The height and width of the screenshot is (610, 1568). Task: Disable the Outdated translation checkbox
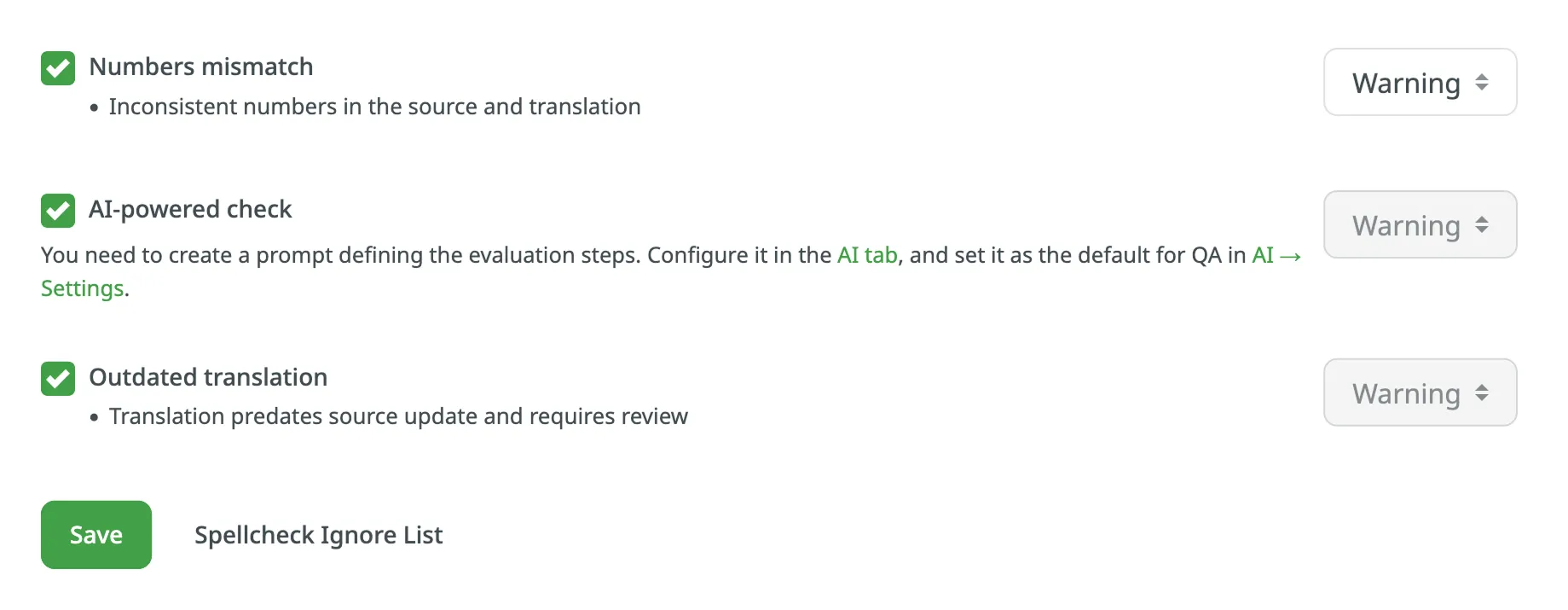(58, 379)
